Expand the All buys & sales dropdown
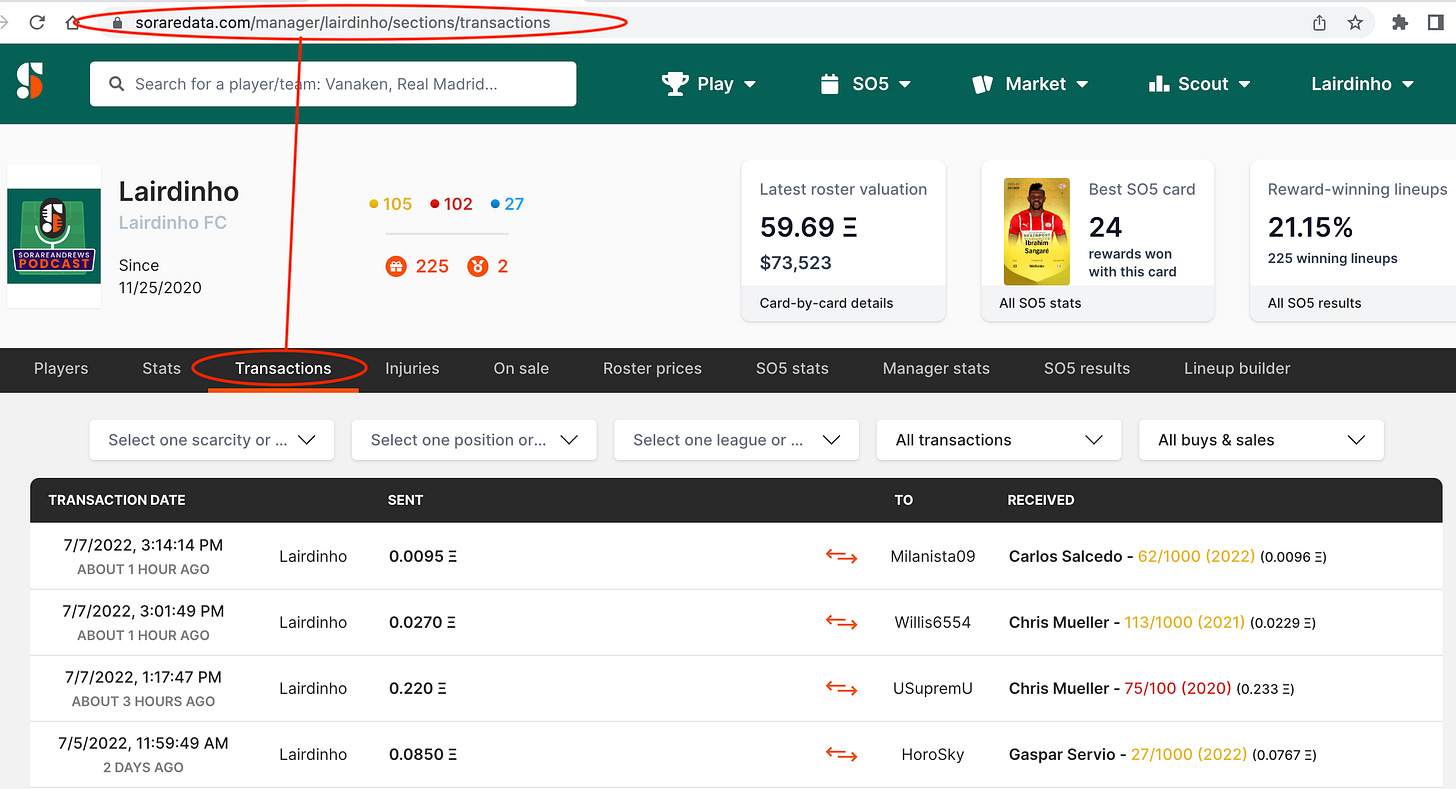Screen dimensions: 1456x789 [x=1261, y=440]
